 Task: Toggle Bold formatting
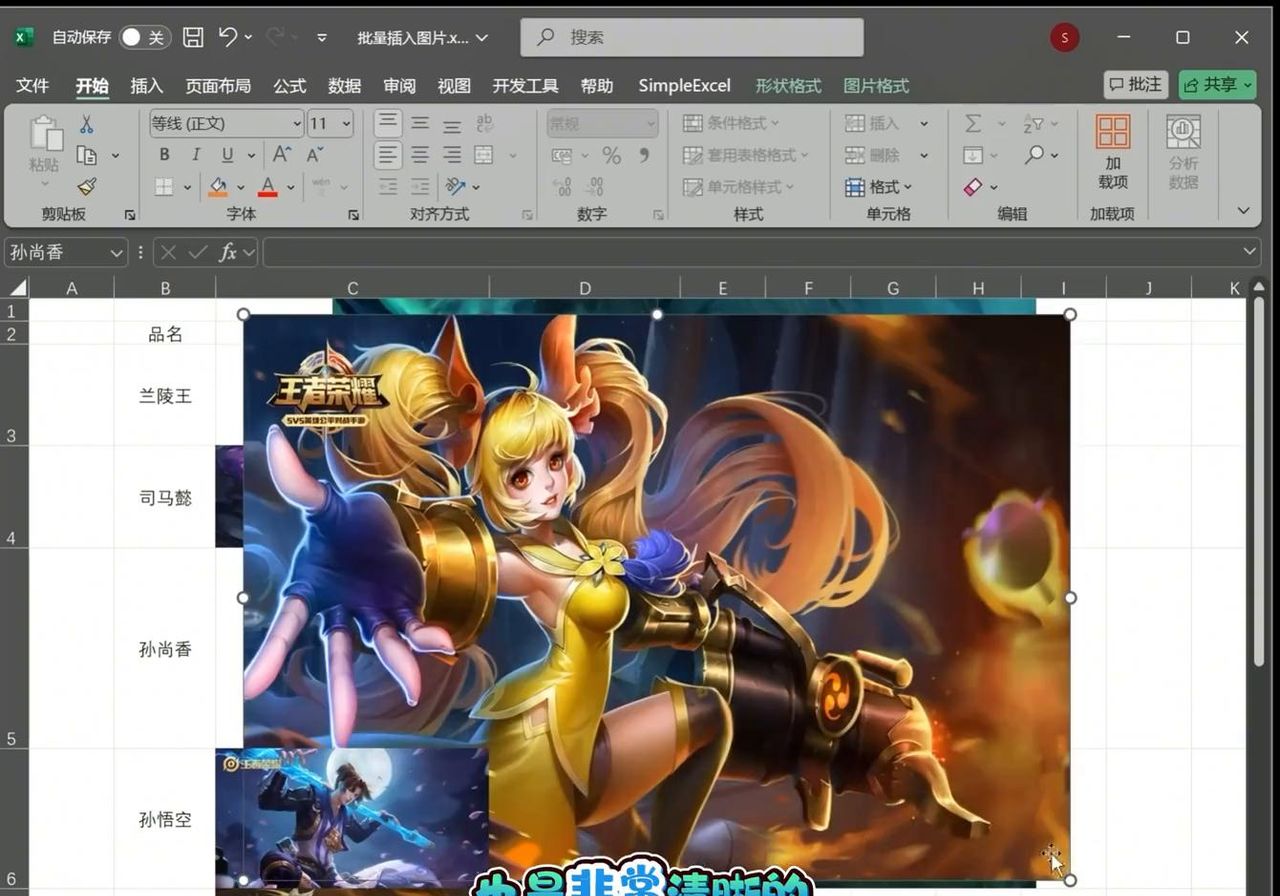(164, 155)
